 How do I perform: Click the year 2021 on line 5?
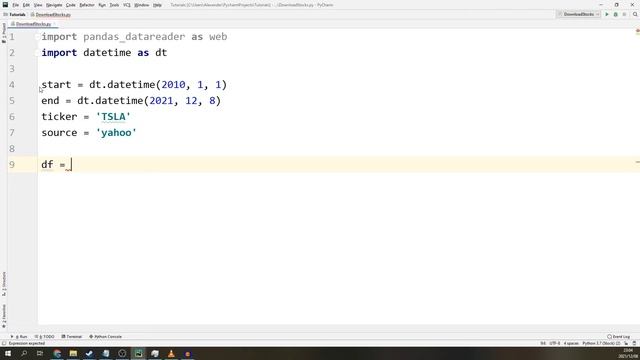tap(161, 101)
